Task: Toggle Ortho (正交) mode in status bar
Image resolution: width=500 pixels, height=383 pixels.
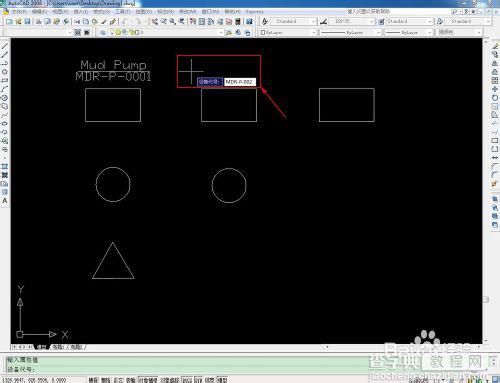Action: click(x=118, y=380)
